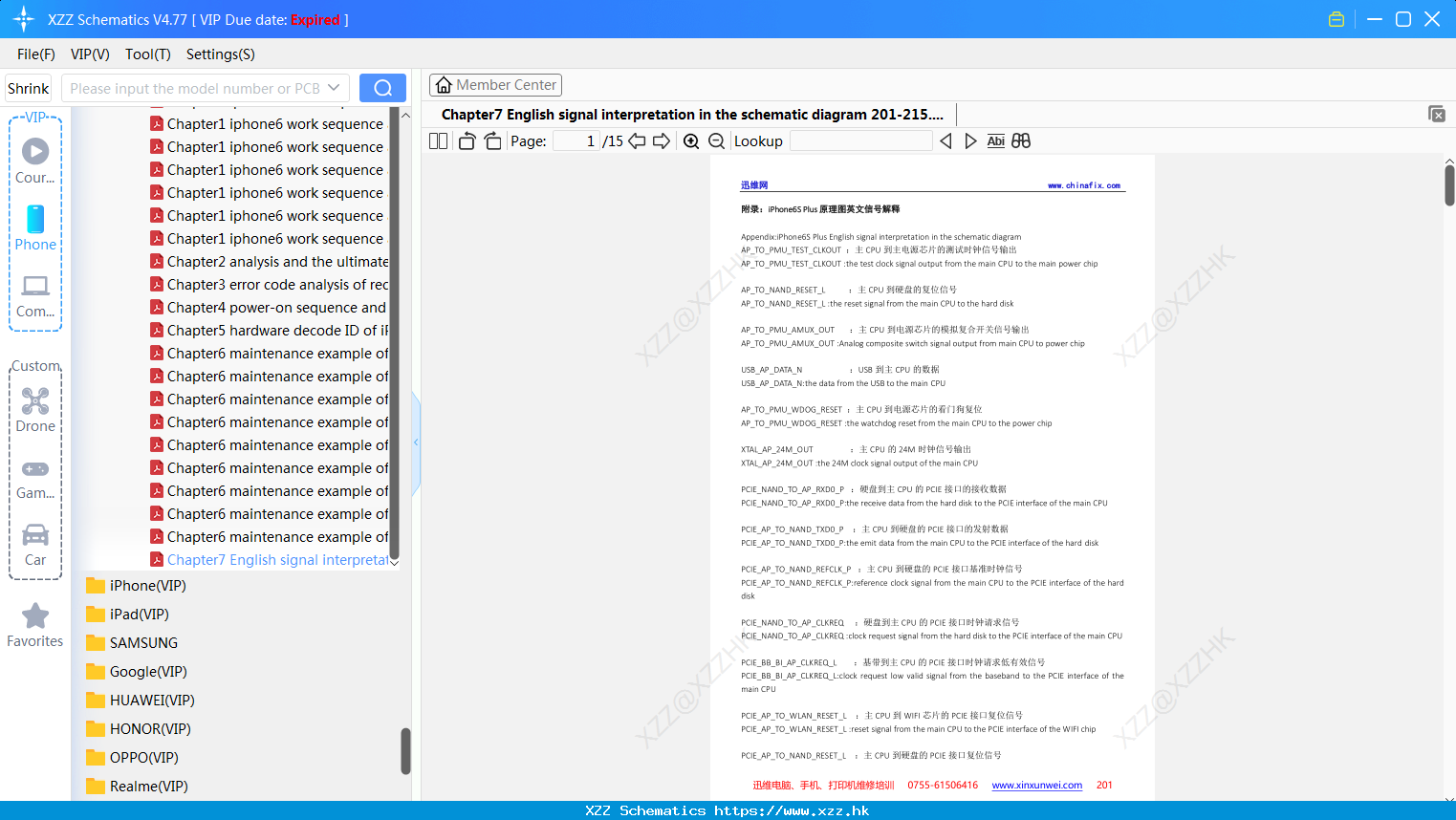This screenshot has height=820, width=1456.
Task: Open the Settings(S) menu
Action: tap(221, 54)
